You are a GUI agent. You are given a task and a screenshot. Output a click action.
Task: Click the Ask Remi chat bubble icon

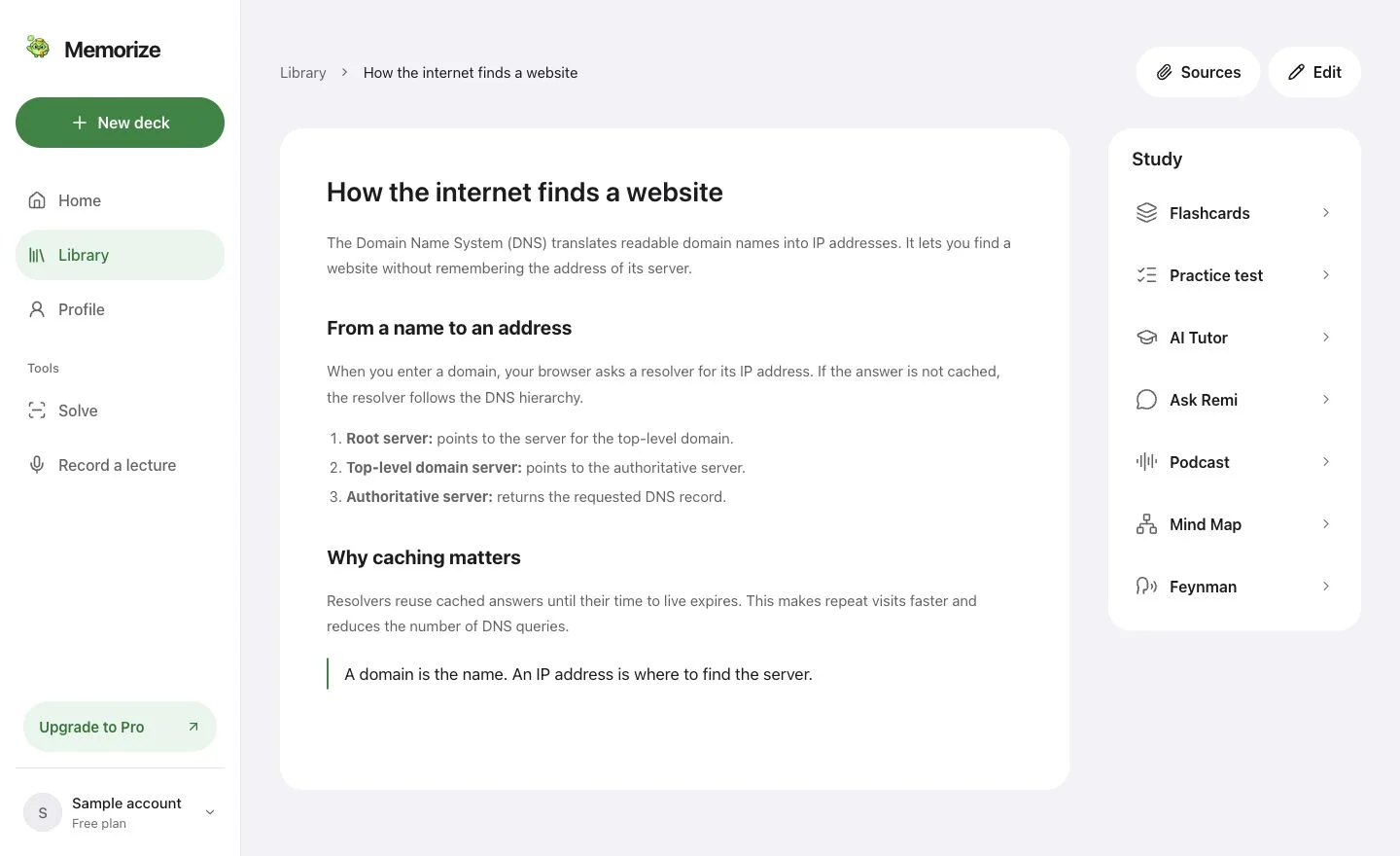point(1146,400)
